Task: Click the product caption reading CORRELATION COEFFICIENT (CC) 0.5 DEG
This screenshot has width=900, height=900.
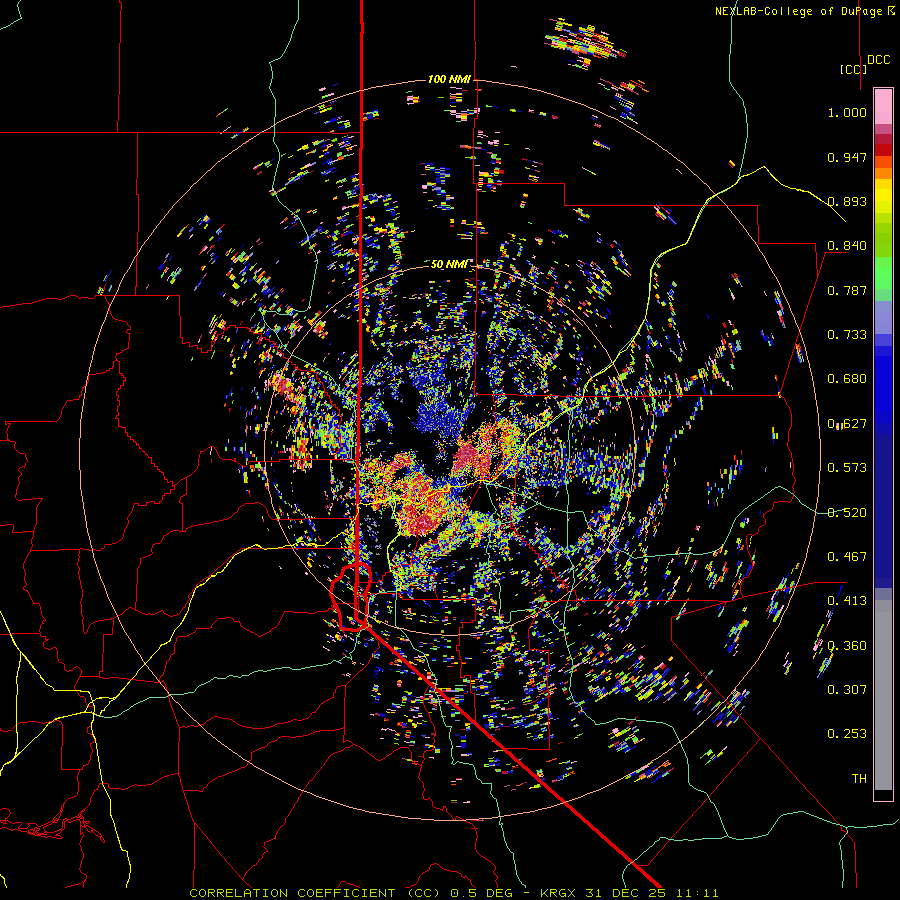Action: [352, 893]
